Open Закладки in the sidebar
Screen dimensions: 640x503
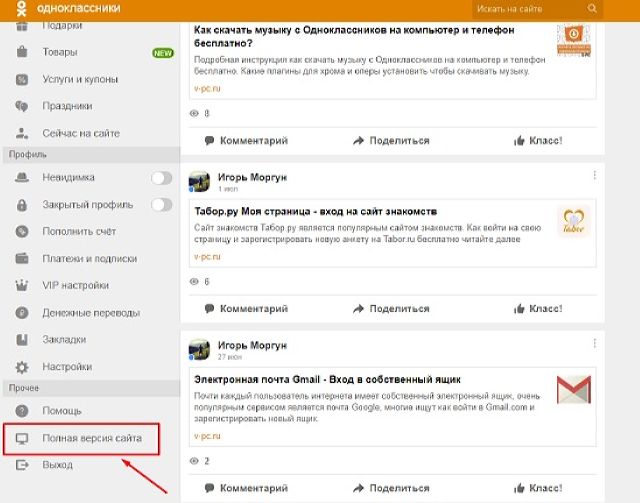64,340
